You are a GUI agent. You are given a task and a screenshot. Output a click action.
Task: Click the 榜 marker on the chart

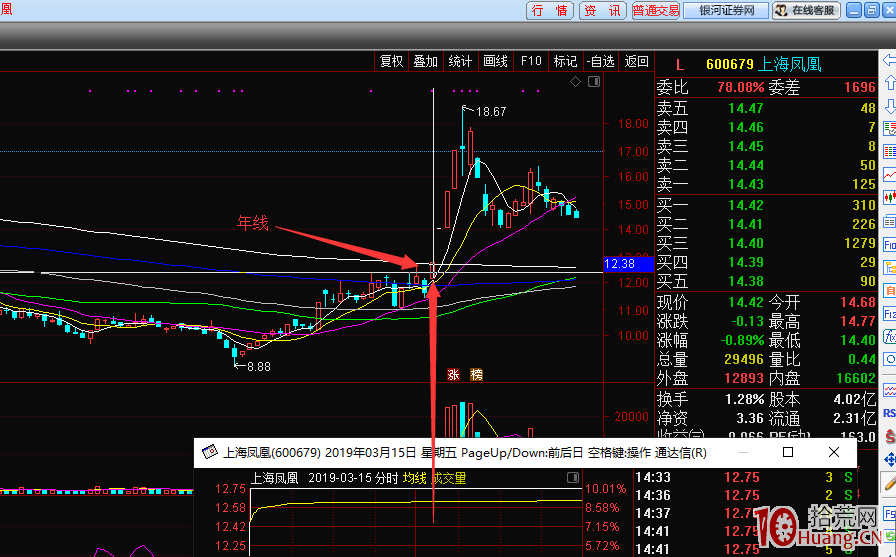click(477, 375)
